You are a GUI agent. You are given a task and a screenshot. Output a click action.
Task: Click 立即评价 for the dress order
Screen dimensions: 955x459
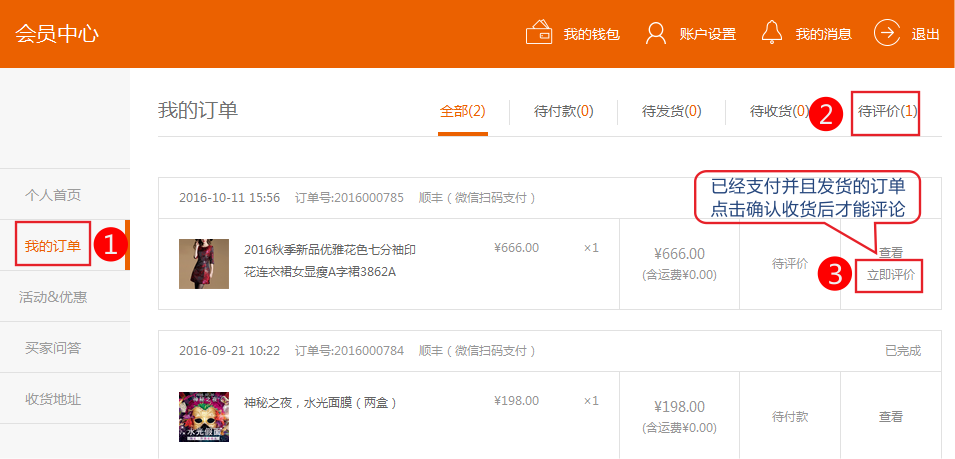[x=890, y=275]
